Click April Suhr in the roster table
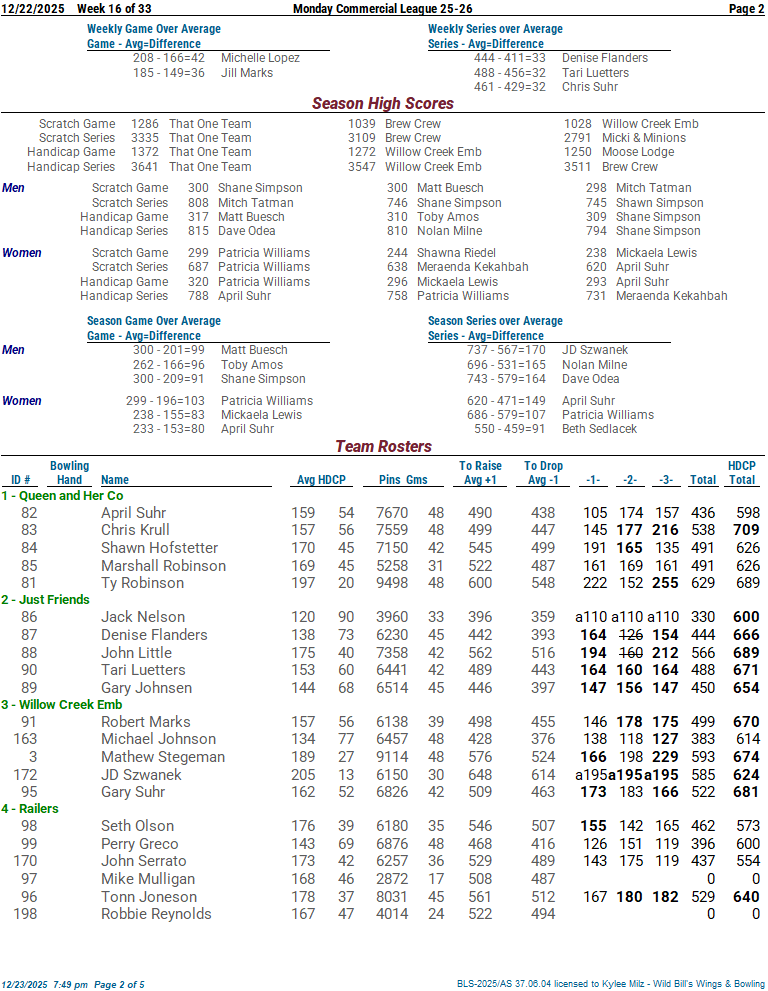The width and height of the screenshot is (768, 991). click(133, 513)
